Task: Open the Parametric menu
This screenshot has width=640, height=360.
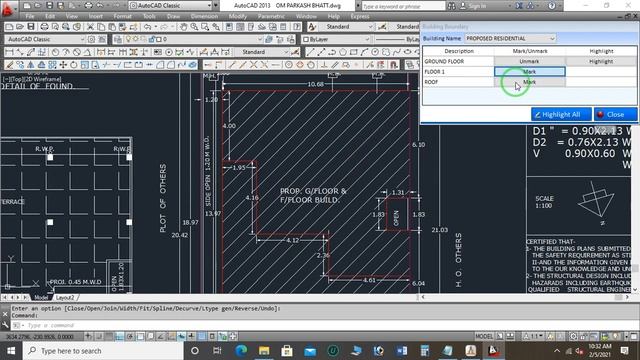Action: click(271, 16)
